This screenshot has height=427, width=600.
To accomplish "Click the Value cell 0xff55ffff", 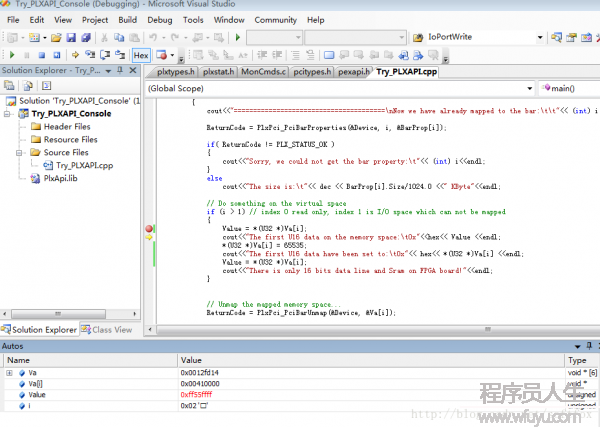I will click(x=196, y=394).
